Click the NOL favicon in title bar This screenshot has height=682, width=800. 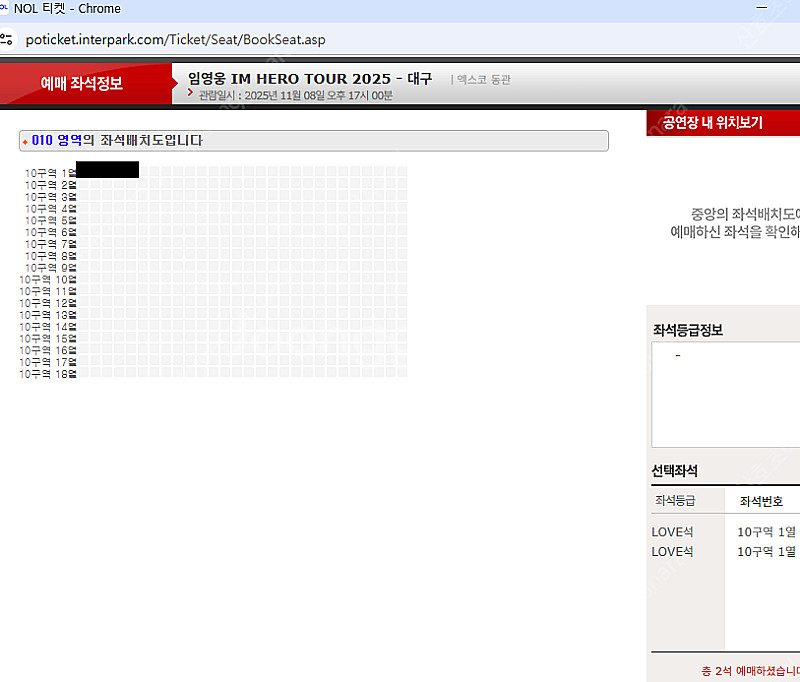click(x=4, y=7)
